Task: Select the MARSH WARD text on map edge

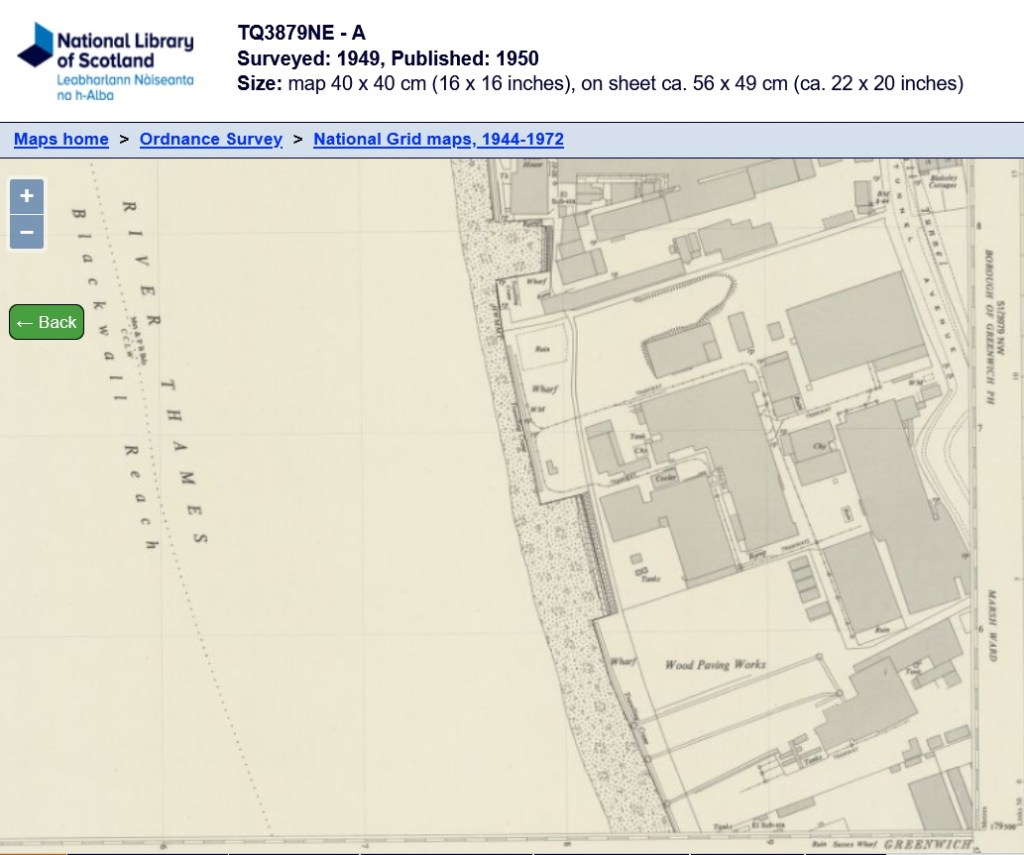Action: [x=991, y=625]
